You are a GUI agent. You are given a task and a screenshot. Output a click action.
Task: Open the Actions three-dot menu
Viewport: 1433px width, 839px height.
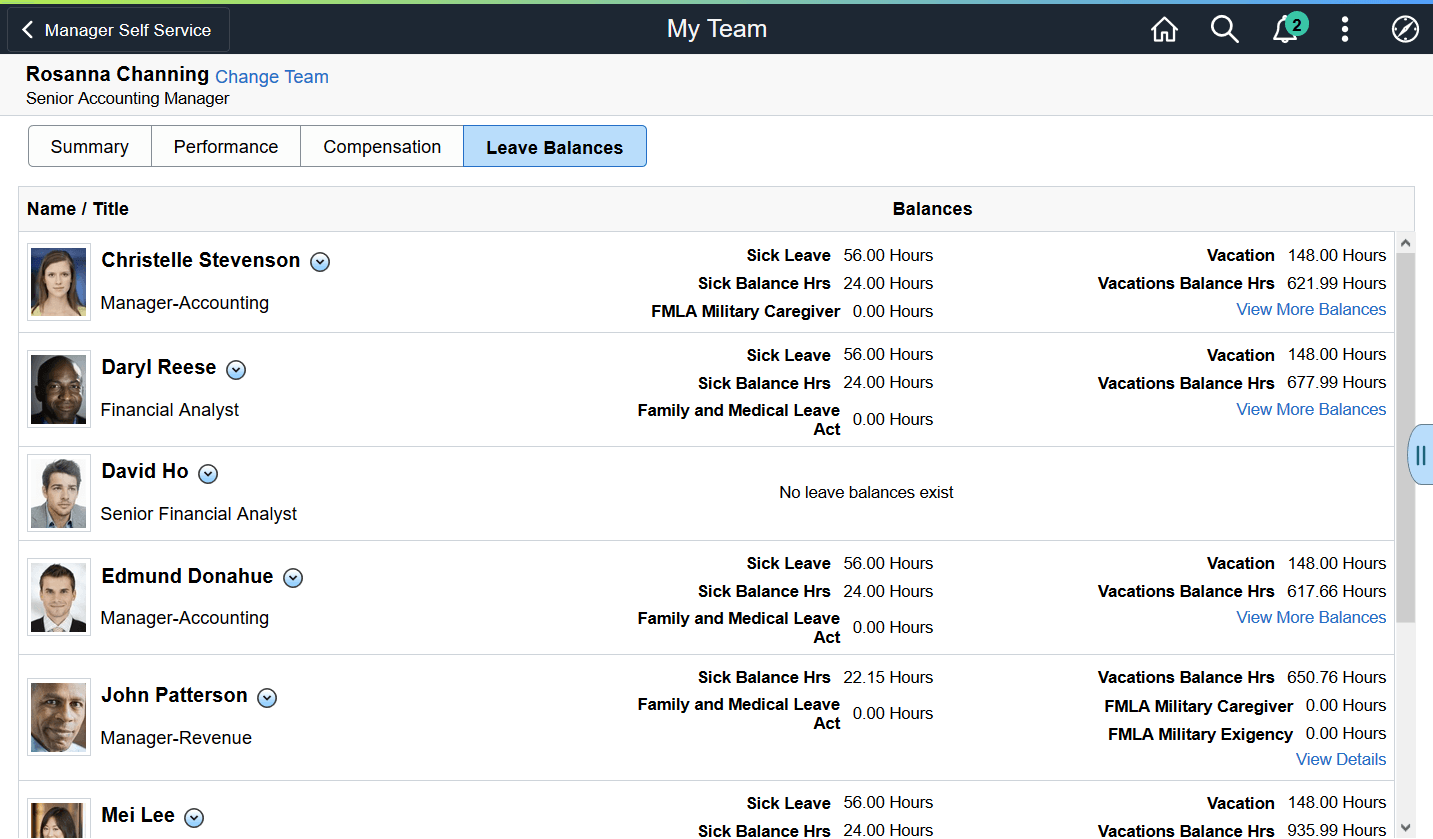(x=1345, y=30)
